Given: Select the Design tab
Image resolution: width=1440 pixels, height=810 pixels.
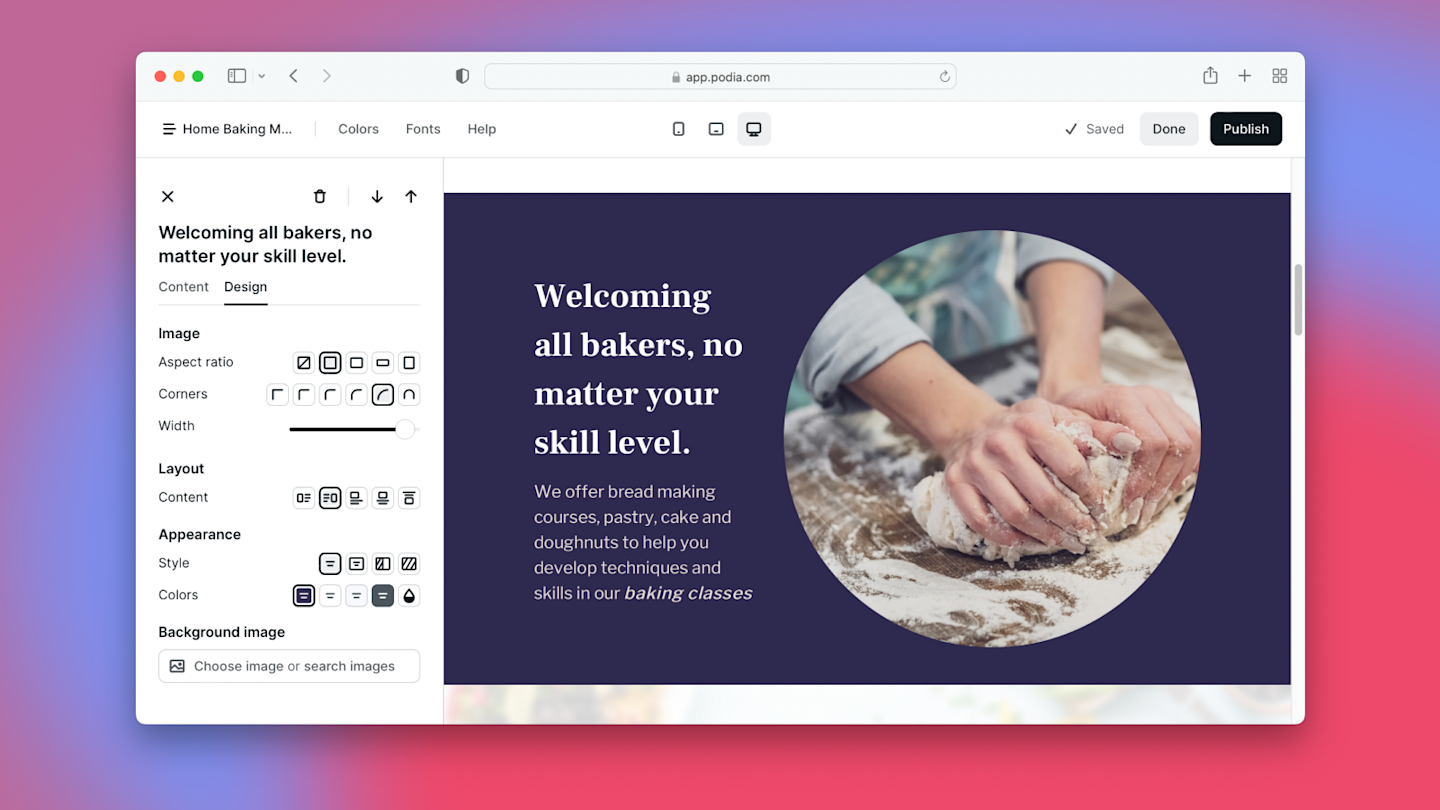Looking at the screenshot, I should (x=245, y=287).
